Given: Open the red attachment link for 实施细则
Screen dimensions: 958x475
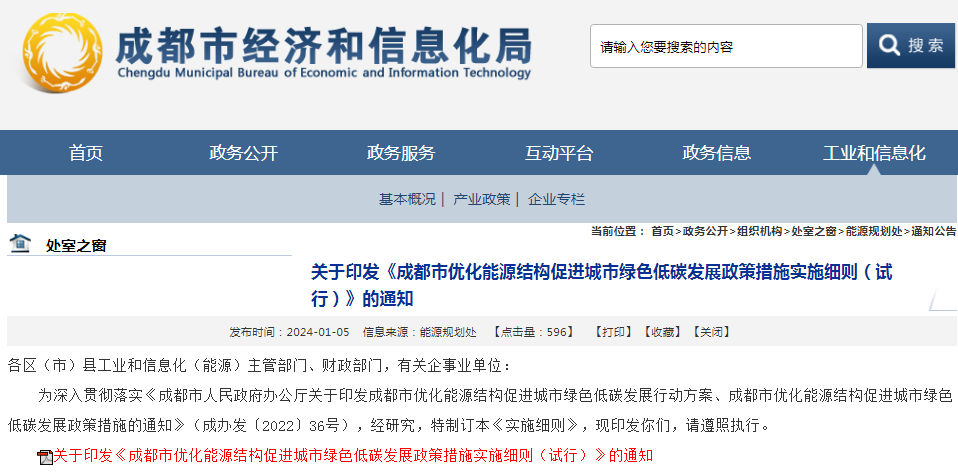Looking at the screenshot, I should pyautogui.click(x=352, y=456).
